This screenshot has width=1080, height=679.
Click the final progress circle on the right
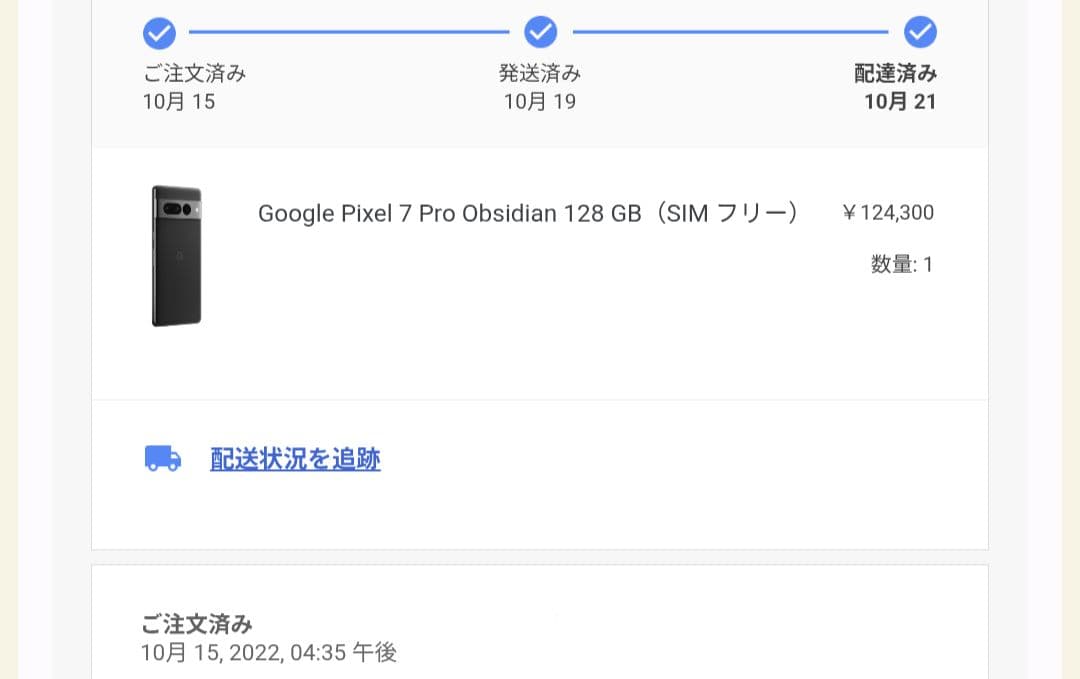point(921,31)
